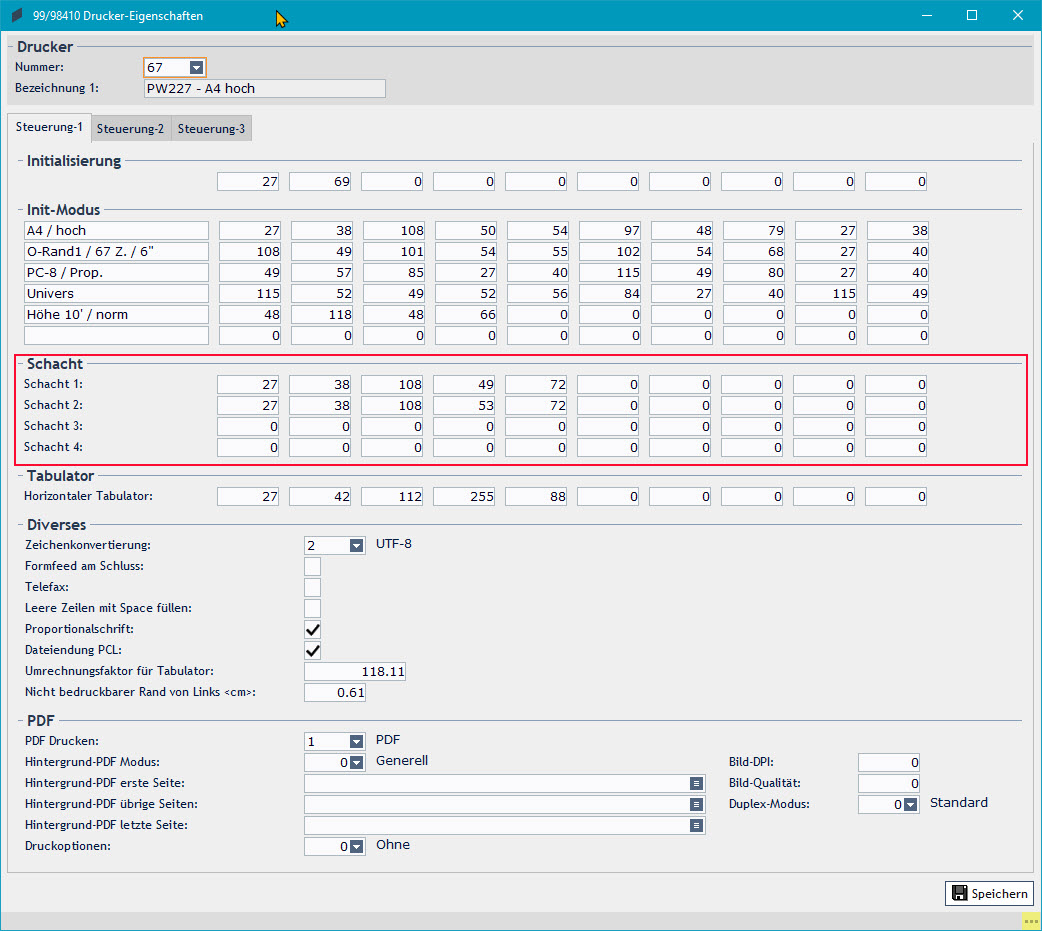Select value 84 in the Univers row
Viewport: 1042px width, 931px height.
coord(610,294)
